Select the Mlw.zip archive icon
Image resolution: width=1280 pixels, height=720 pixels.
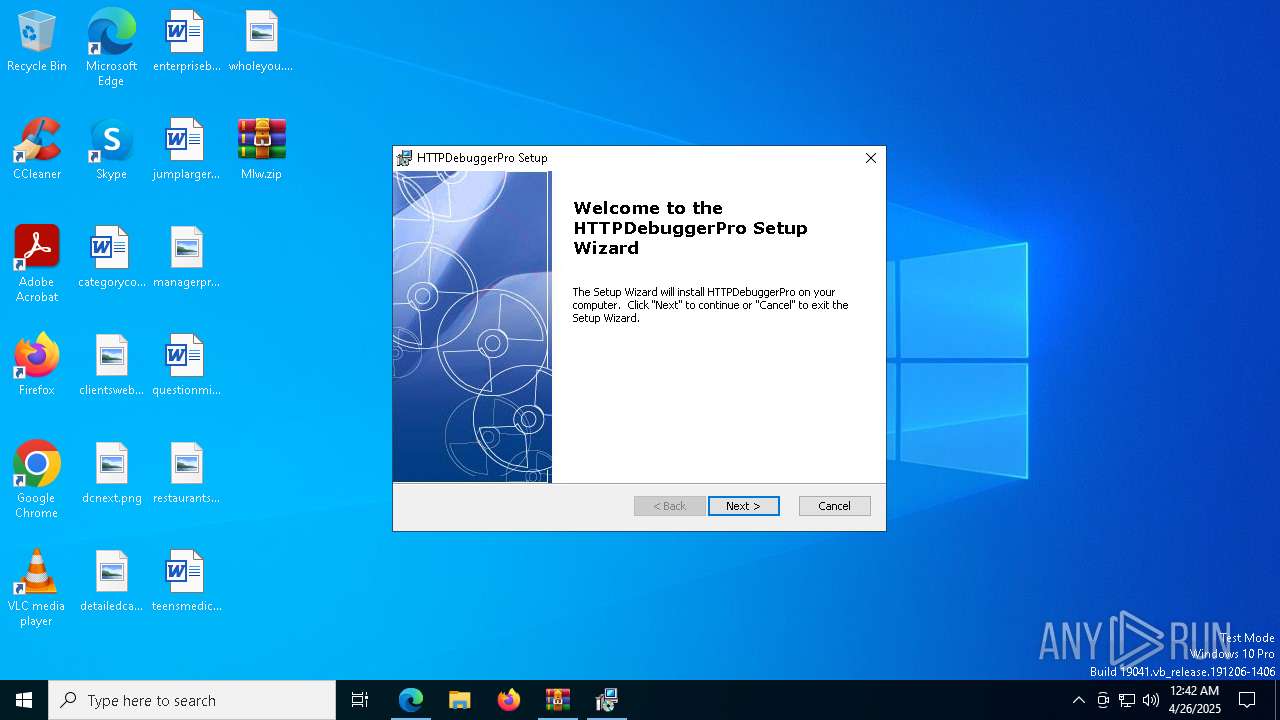coord(261,150)
